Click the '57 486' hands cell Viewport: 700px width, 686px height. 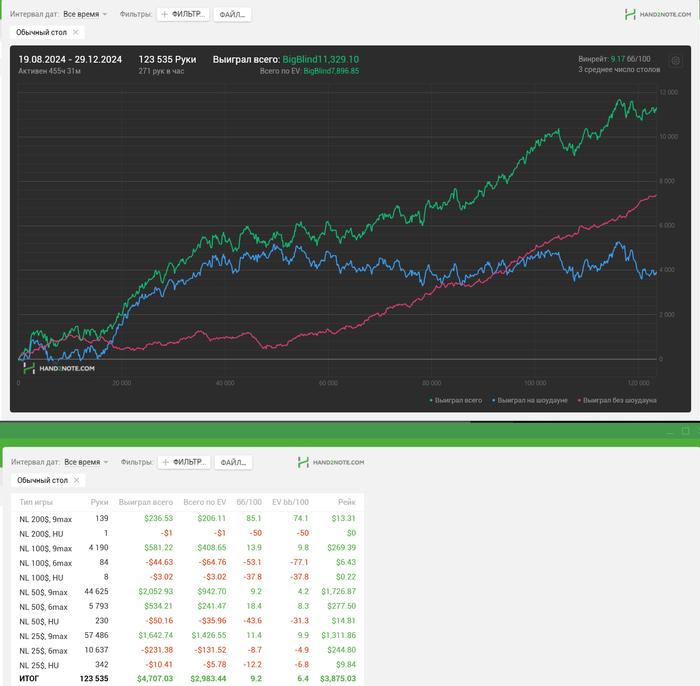[96, 635]
